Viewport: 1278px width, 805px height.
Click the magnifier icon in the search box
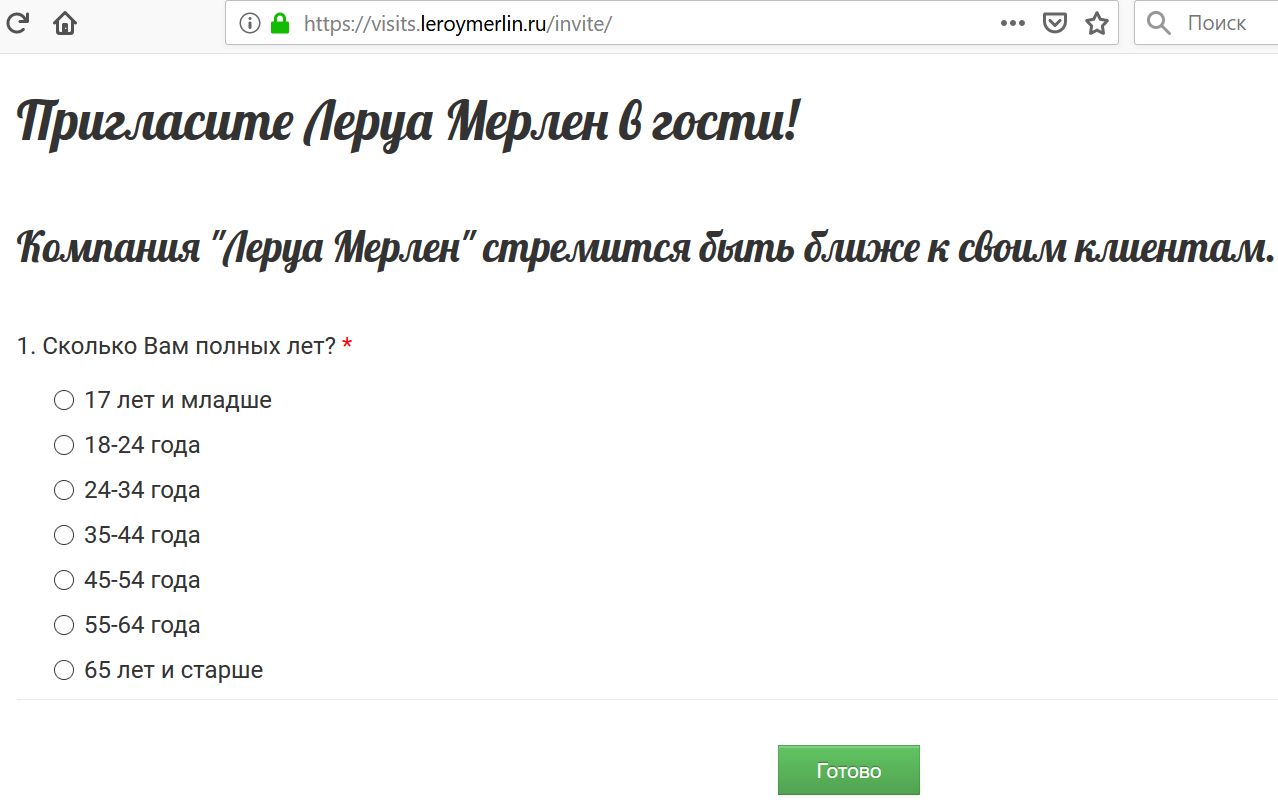[x=1159, y=23]
